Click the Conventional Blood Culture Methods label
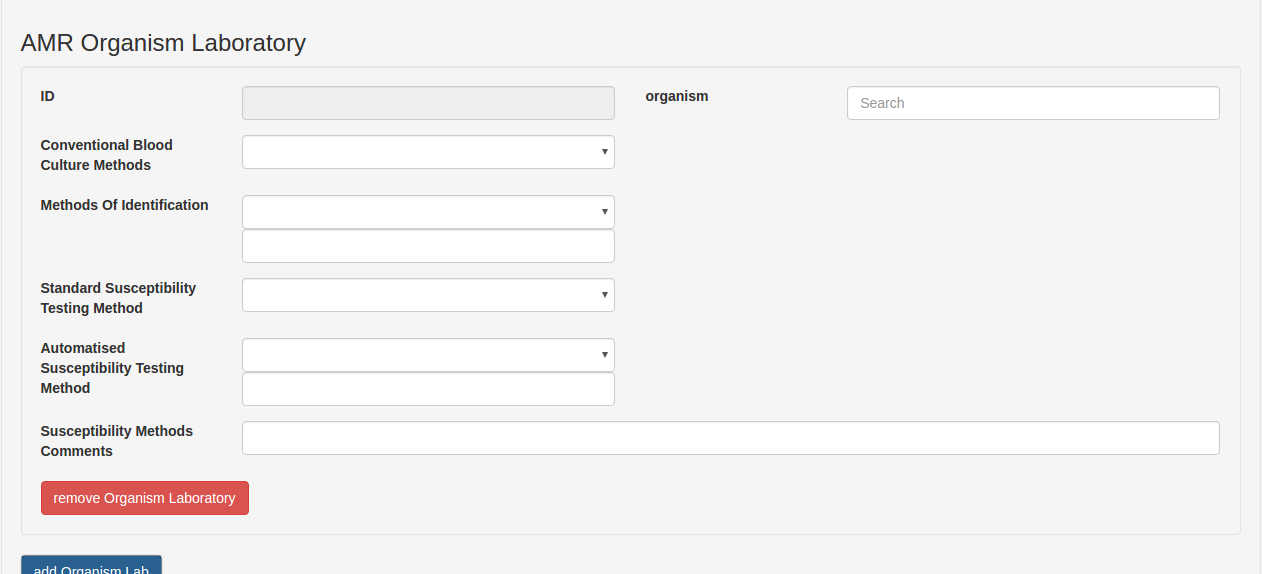The width and height of the screenshot is (1262, 574). (107, 155)
